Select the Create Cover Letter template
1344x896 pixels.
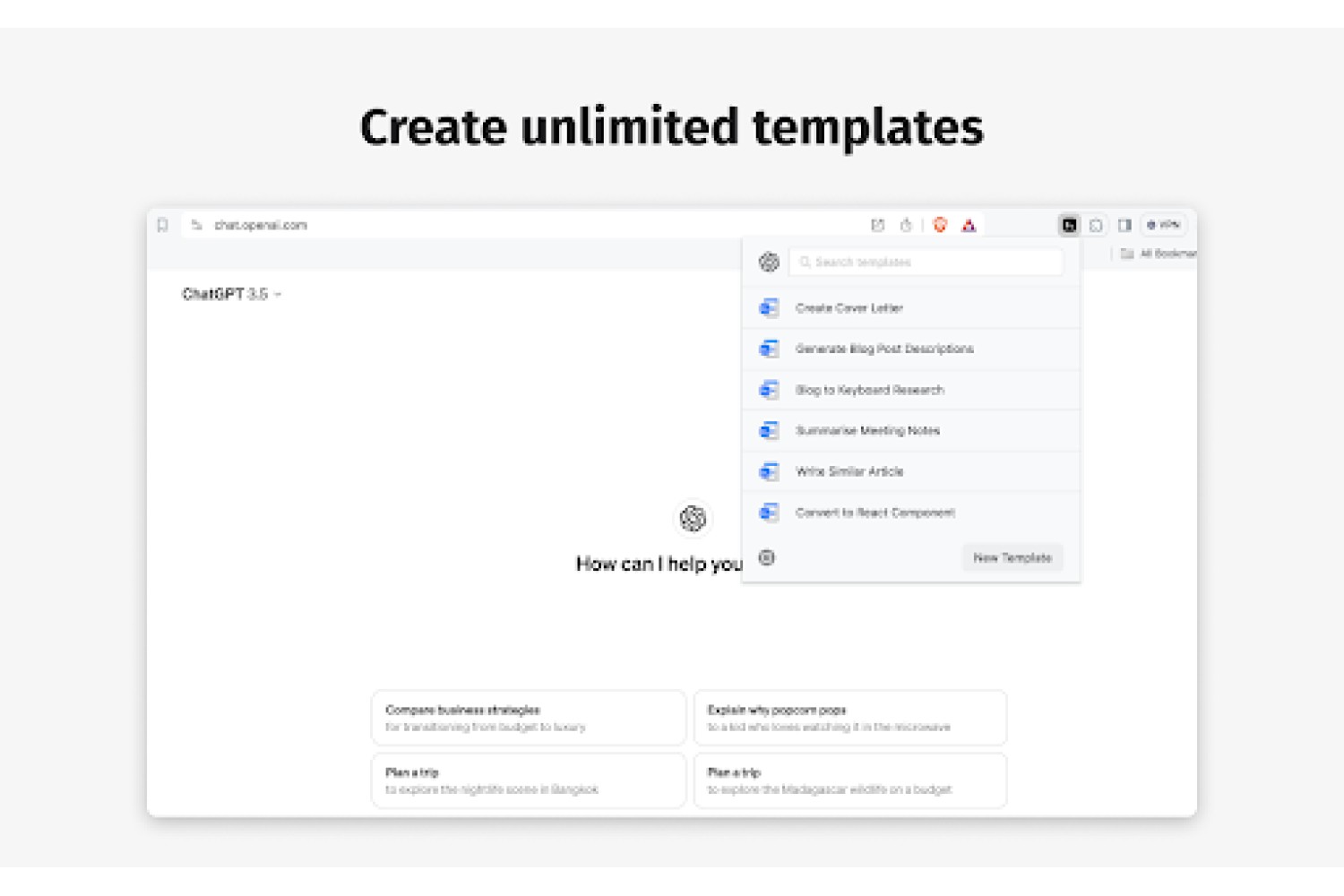click(911, 308)
